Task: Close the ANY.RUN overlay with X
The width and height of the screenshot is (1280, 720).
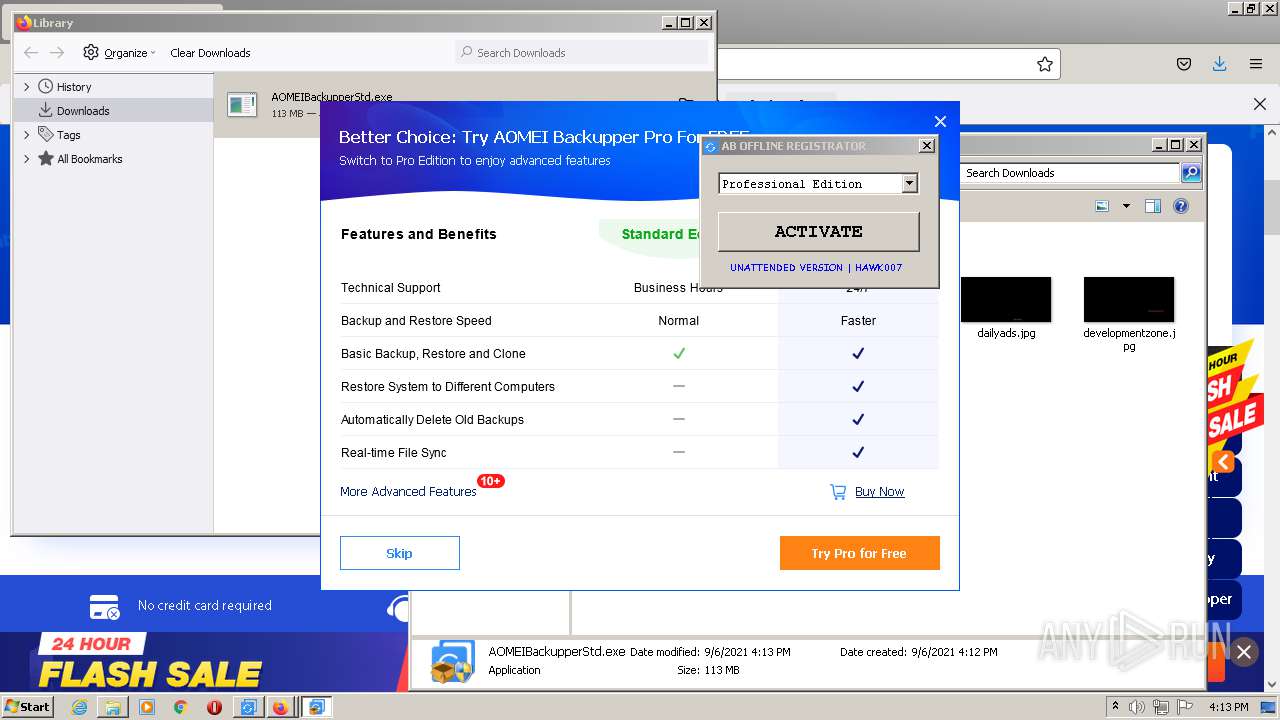Action: coord(1244,652)
